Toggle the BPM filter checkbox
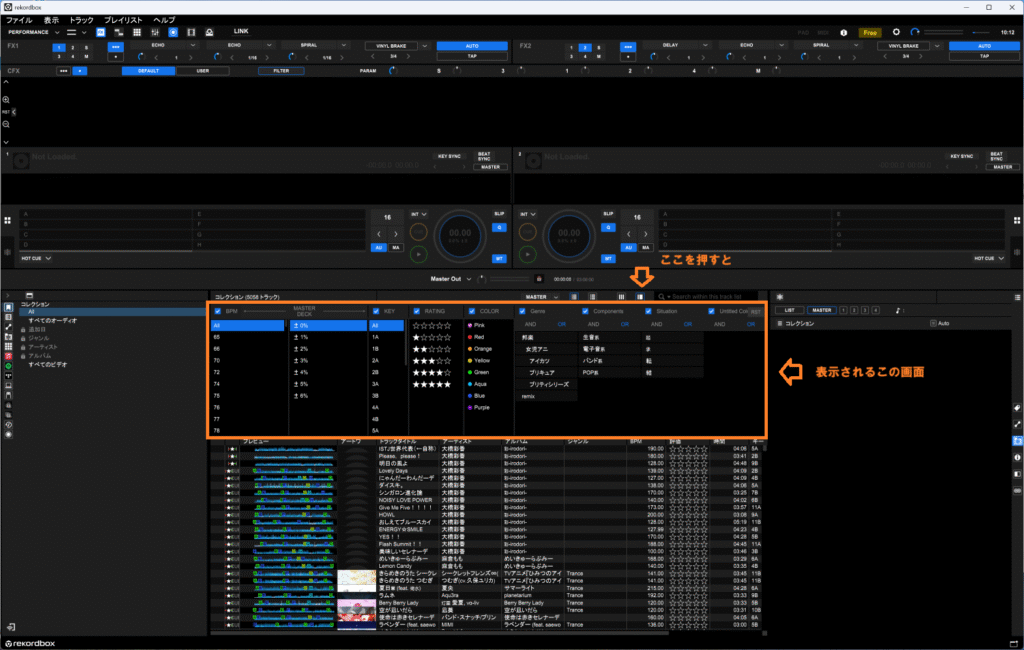This screenshot has height=650, width=1024. (x=219, y=311)
